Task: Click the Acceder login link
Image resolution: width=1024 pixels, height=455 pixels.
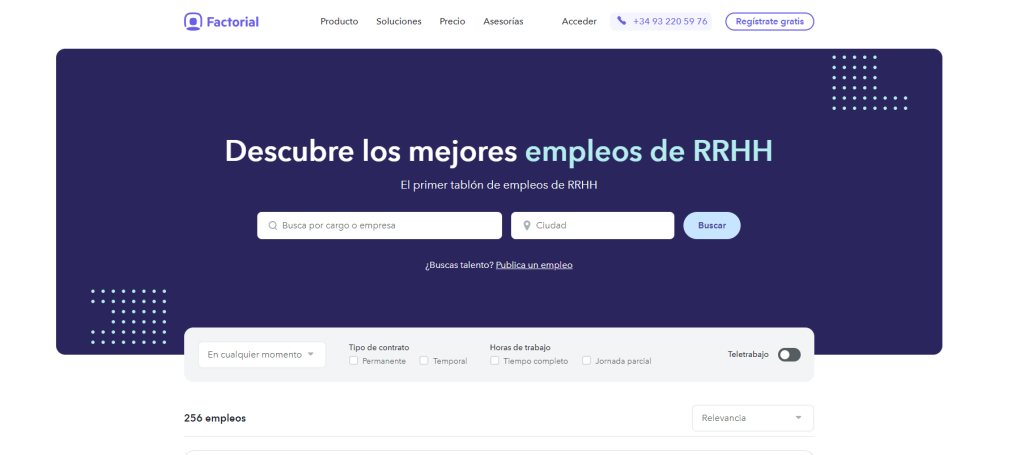Action: 579,21
